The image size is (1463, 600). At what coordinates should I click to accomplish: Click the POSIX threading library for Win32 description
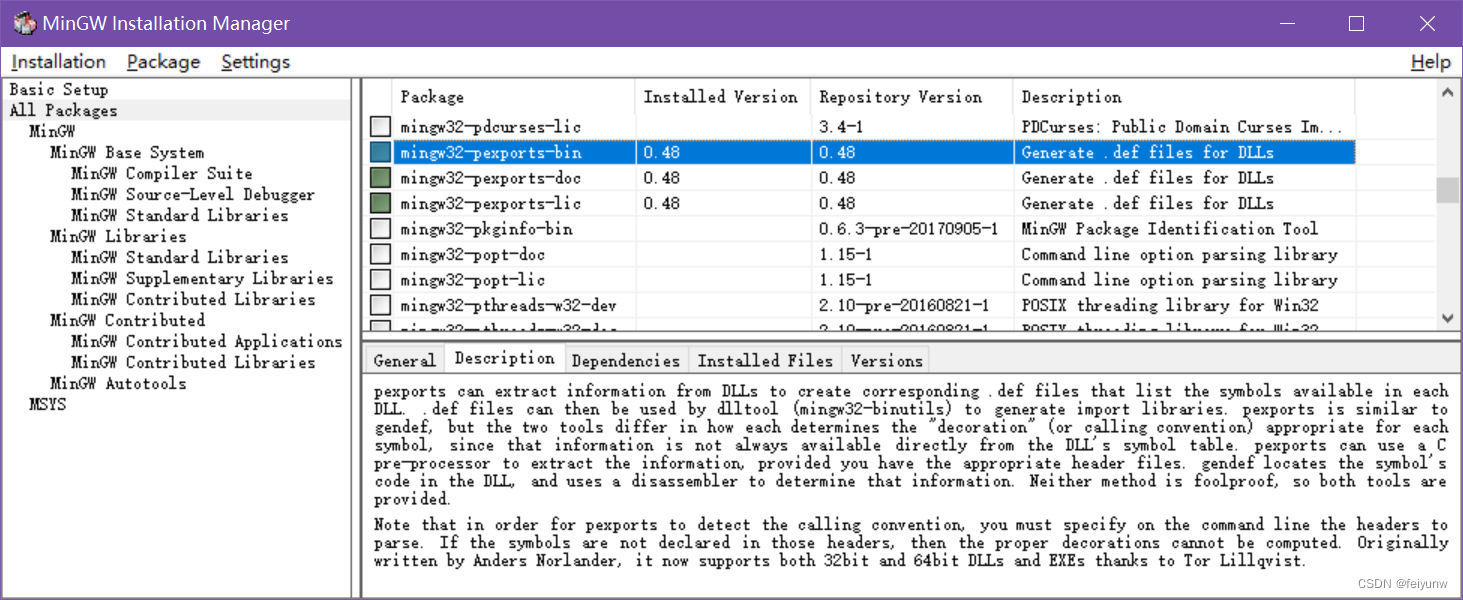click(x=1170, y=305)
